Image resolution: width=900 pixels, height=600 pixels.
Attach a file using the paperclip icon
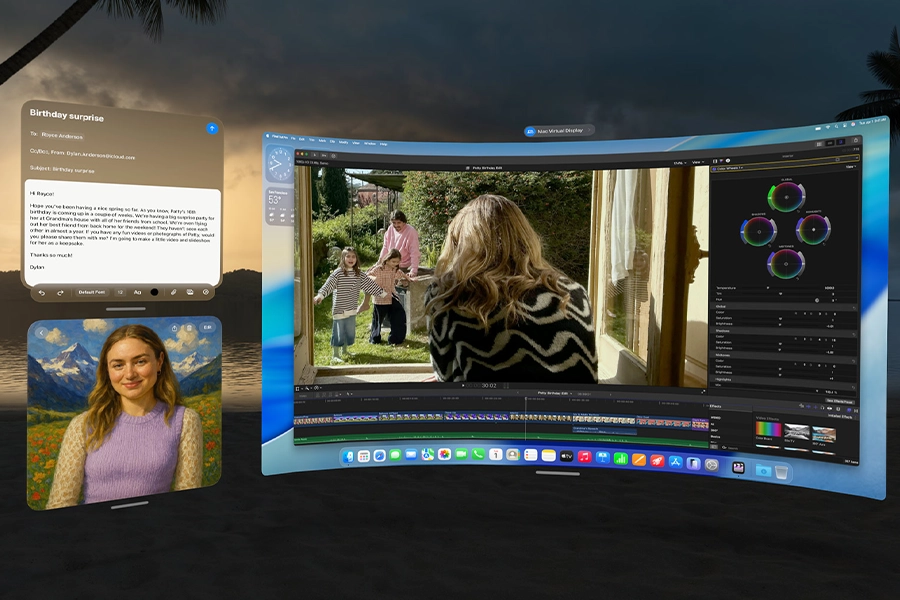click(x=172, y=292)
